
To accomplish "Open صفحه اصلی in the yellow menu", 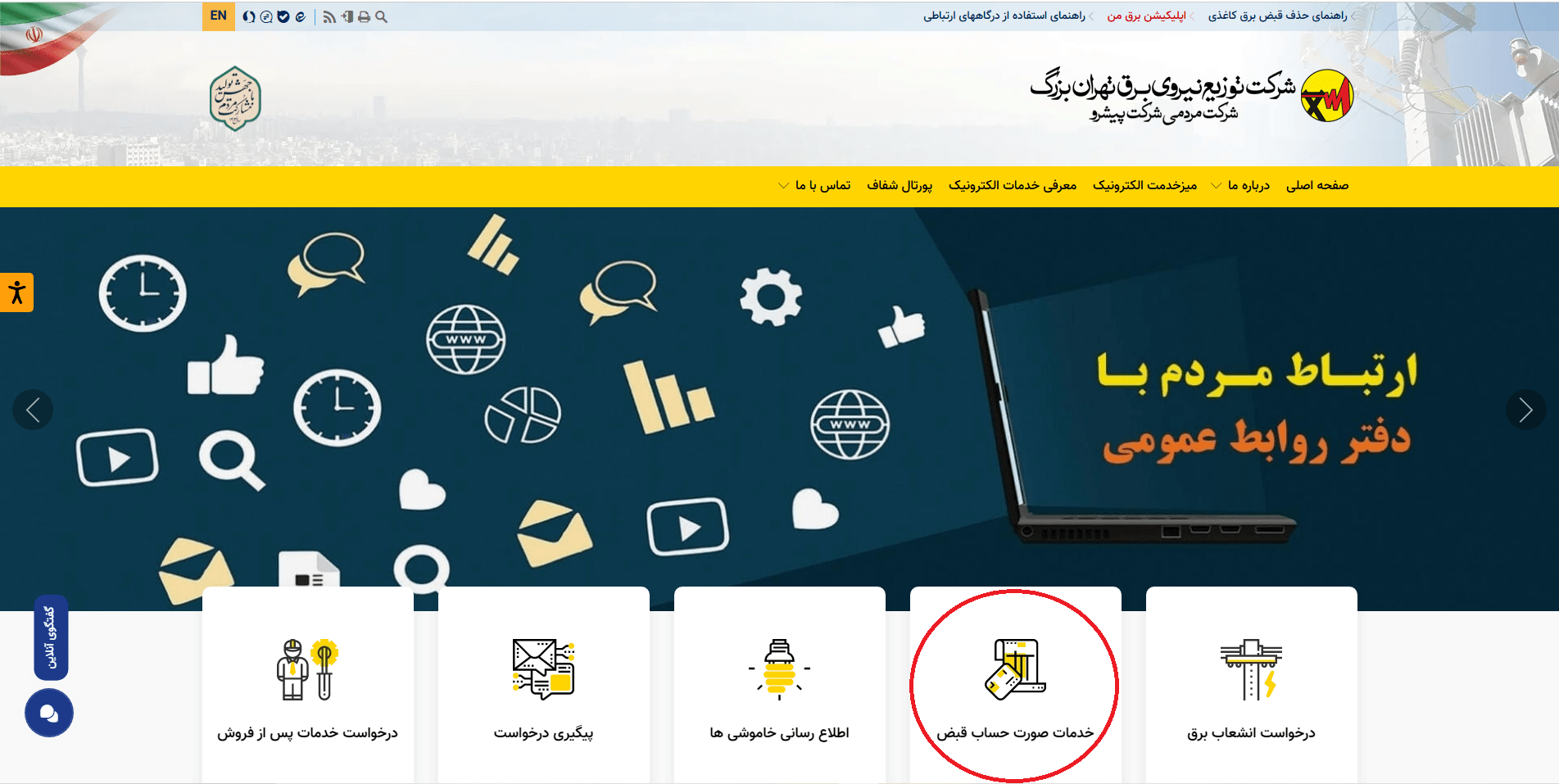I will [x=1317, y=185].
